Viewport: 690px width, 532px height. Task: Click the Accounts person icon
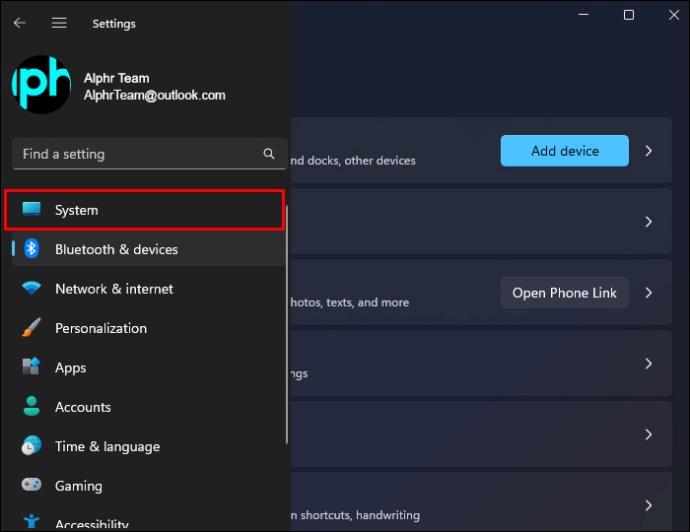click(31, 406)
